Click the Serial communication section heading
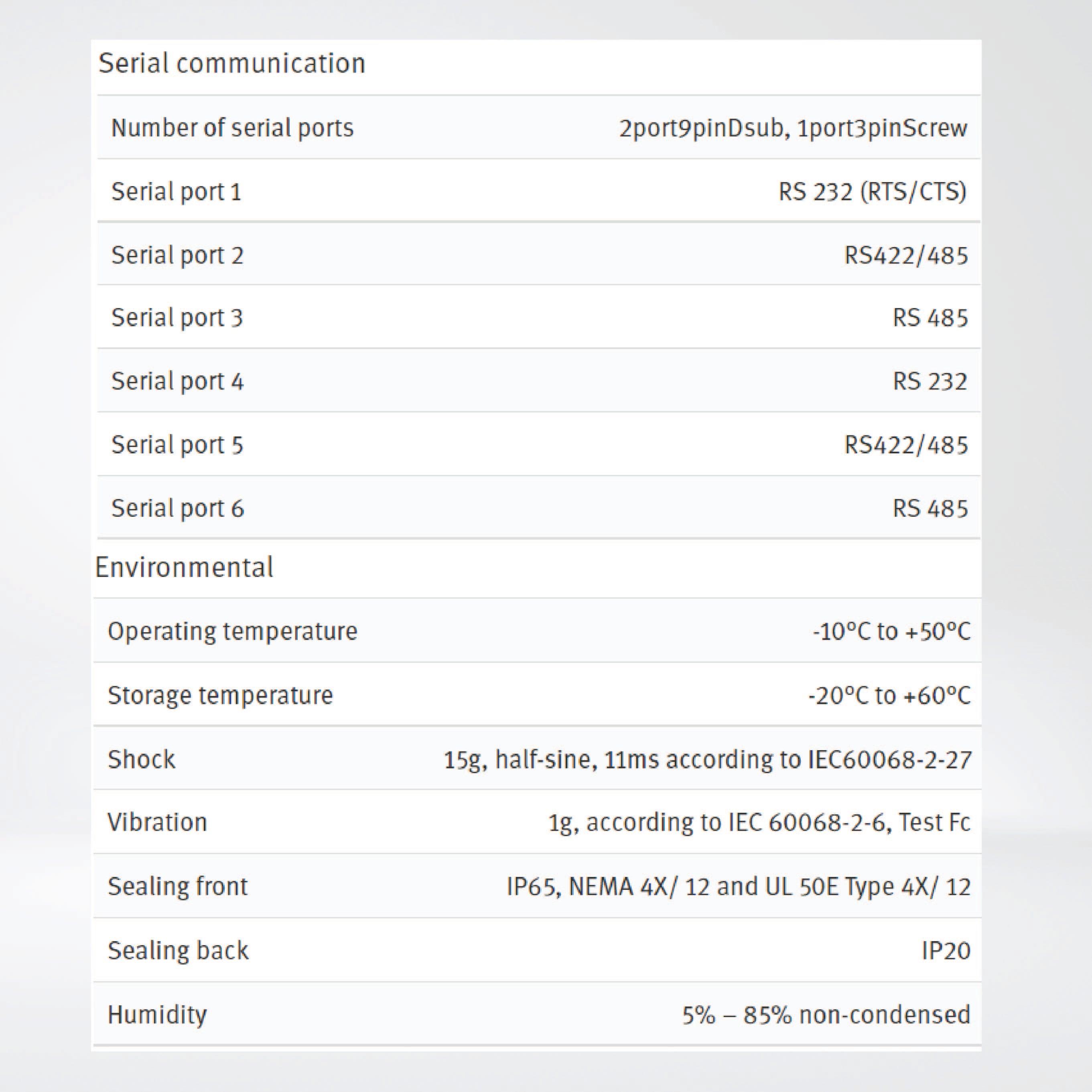Image resolution: width=1092 pixels, height=1092 pixels. click(x=232, y=63)
